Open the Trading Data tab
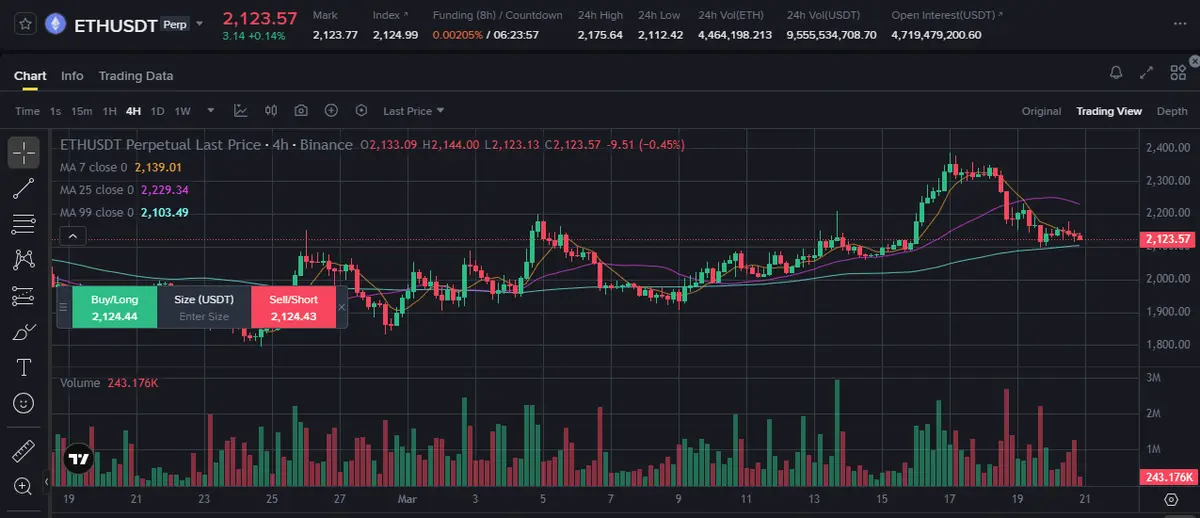 136,76
